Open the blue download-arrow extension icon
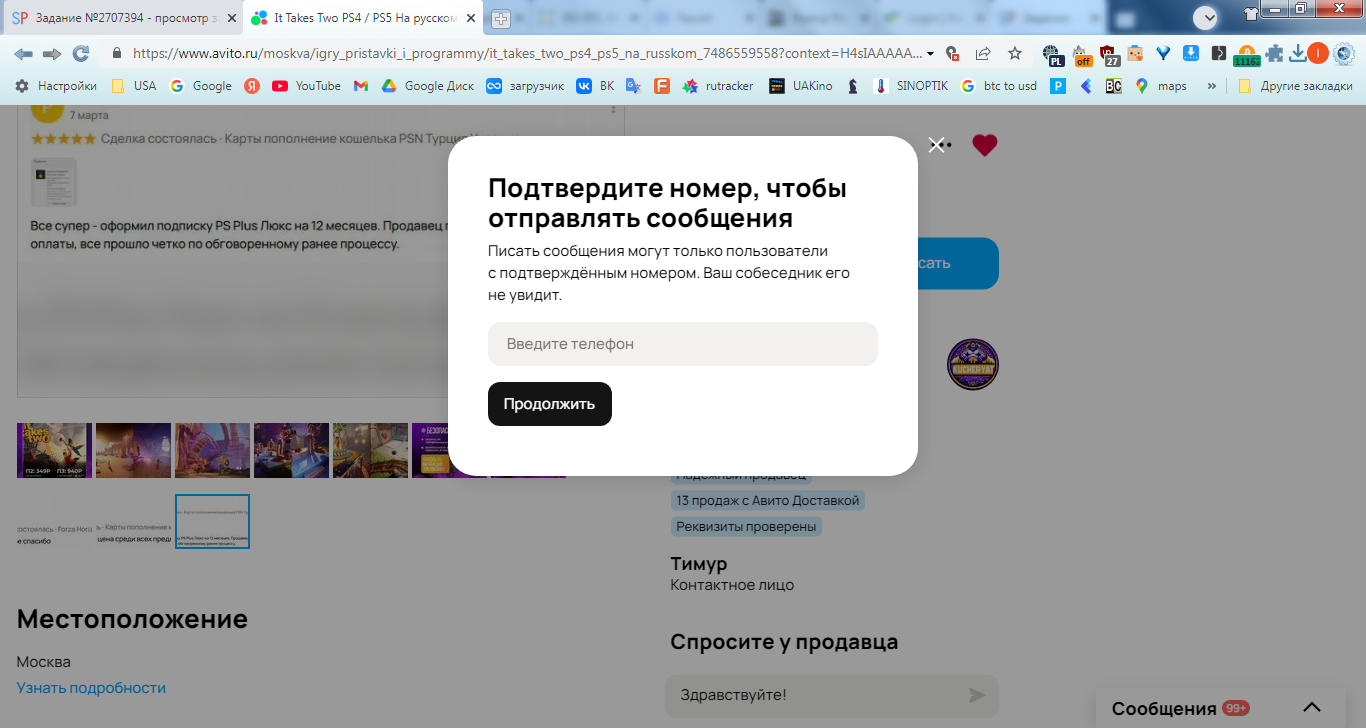The height and width of the screenshot is (728, 1366). click(x=1191, y=53)
